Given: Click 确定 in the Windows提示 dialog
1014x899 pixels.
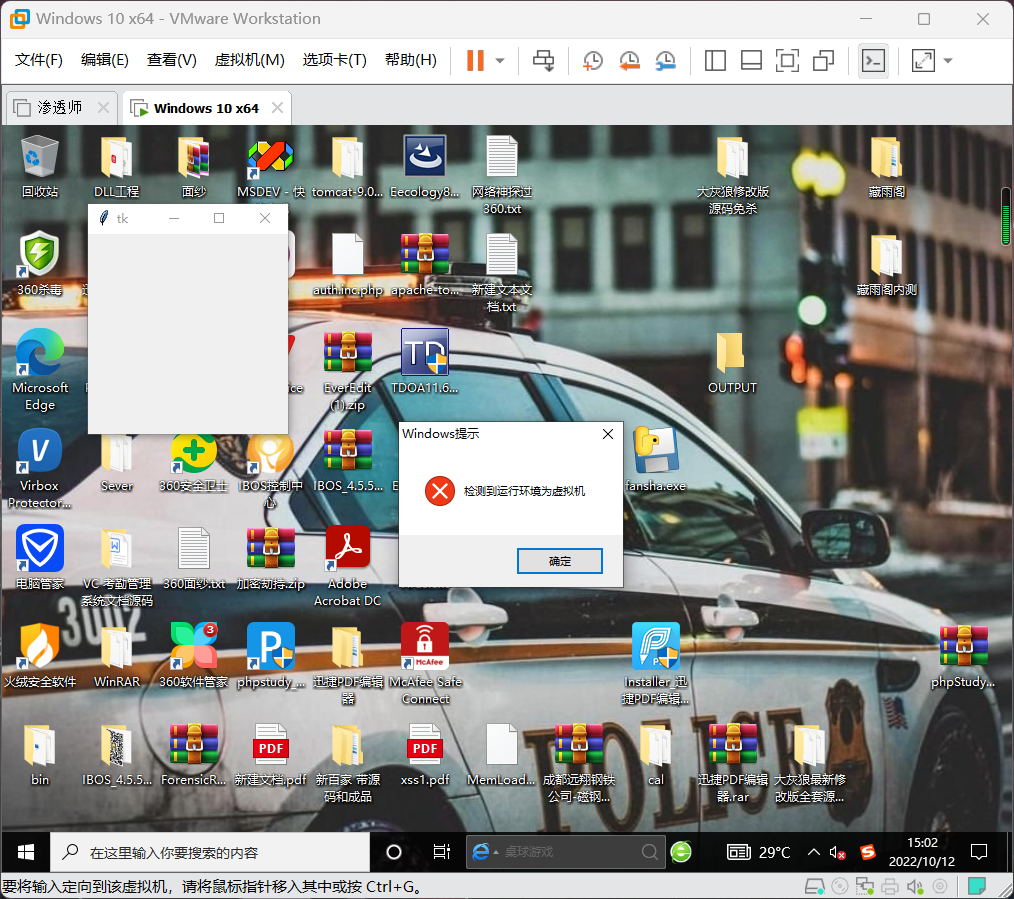Looking at the screenshot, I should tap(559, 561).
